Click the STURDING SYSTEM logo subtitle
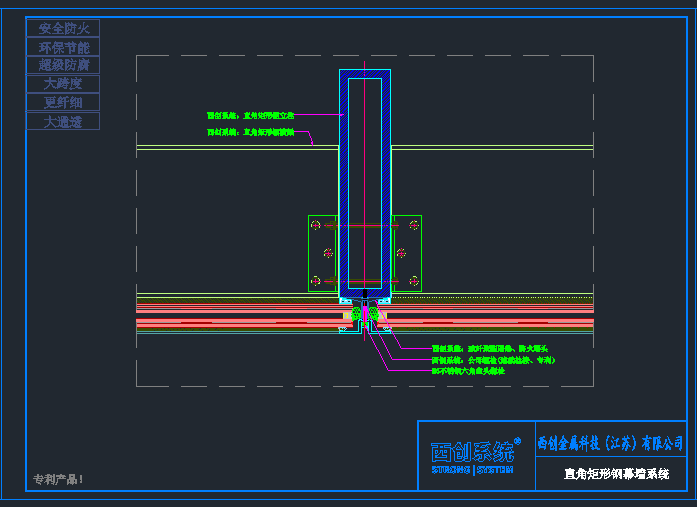Screen dimensions: 697x507 click(x=472, y=470)
